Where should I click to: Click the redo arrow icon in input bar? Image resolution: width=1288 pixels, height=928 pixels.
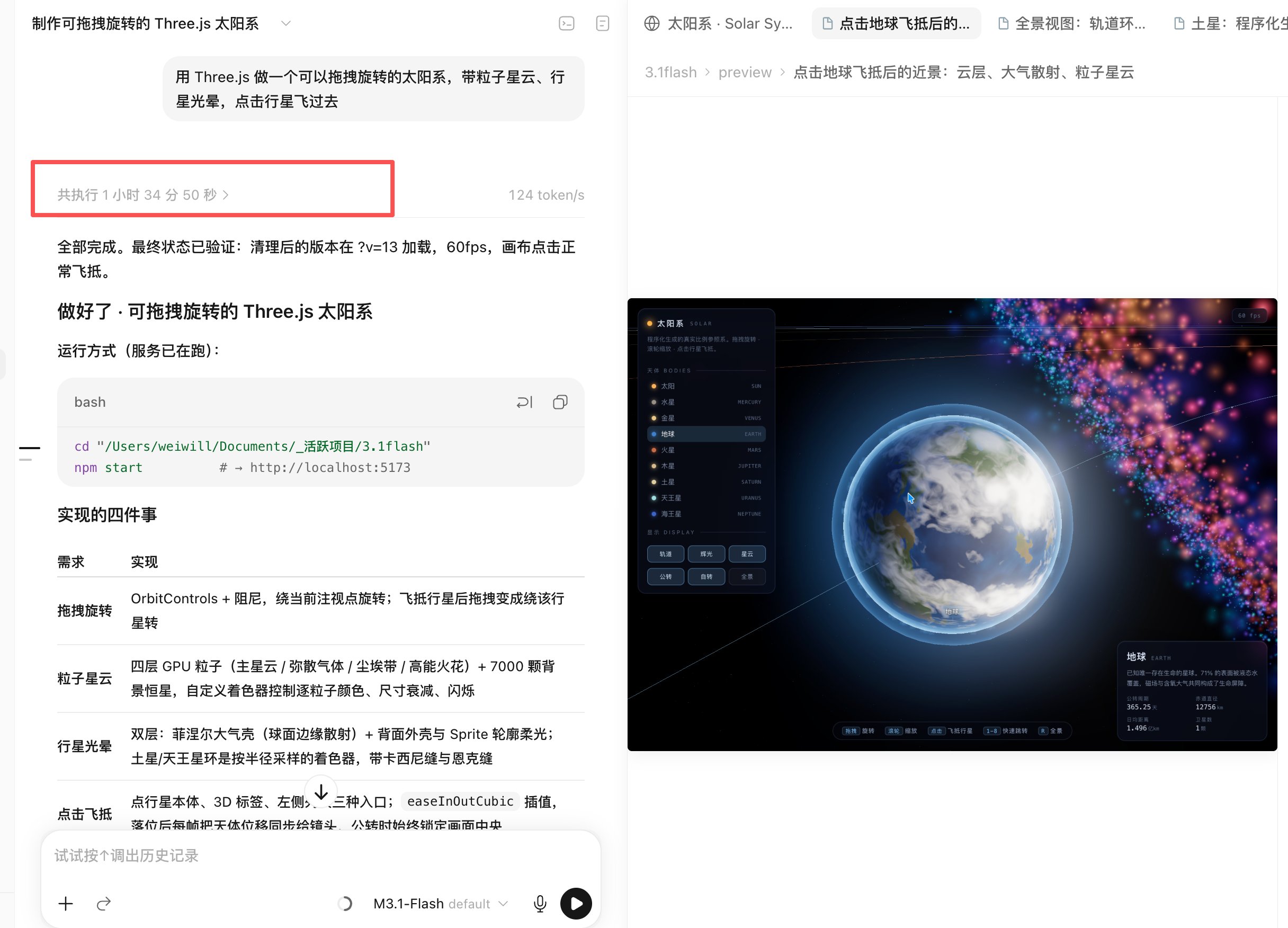coord(103,903)
